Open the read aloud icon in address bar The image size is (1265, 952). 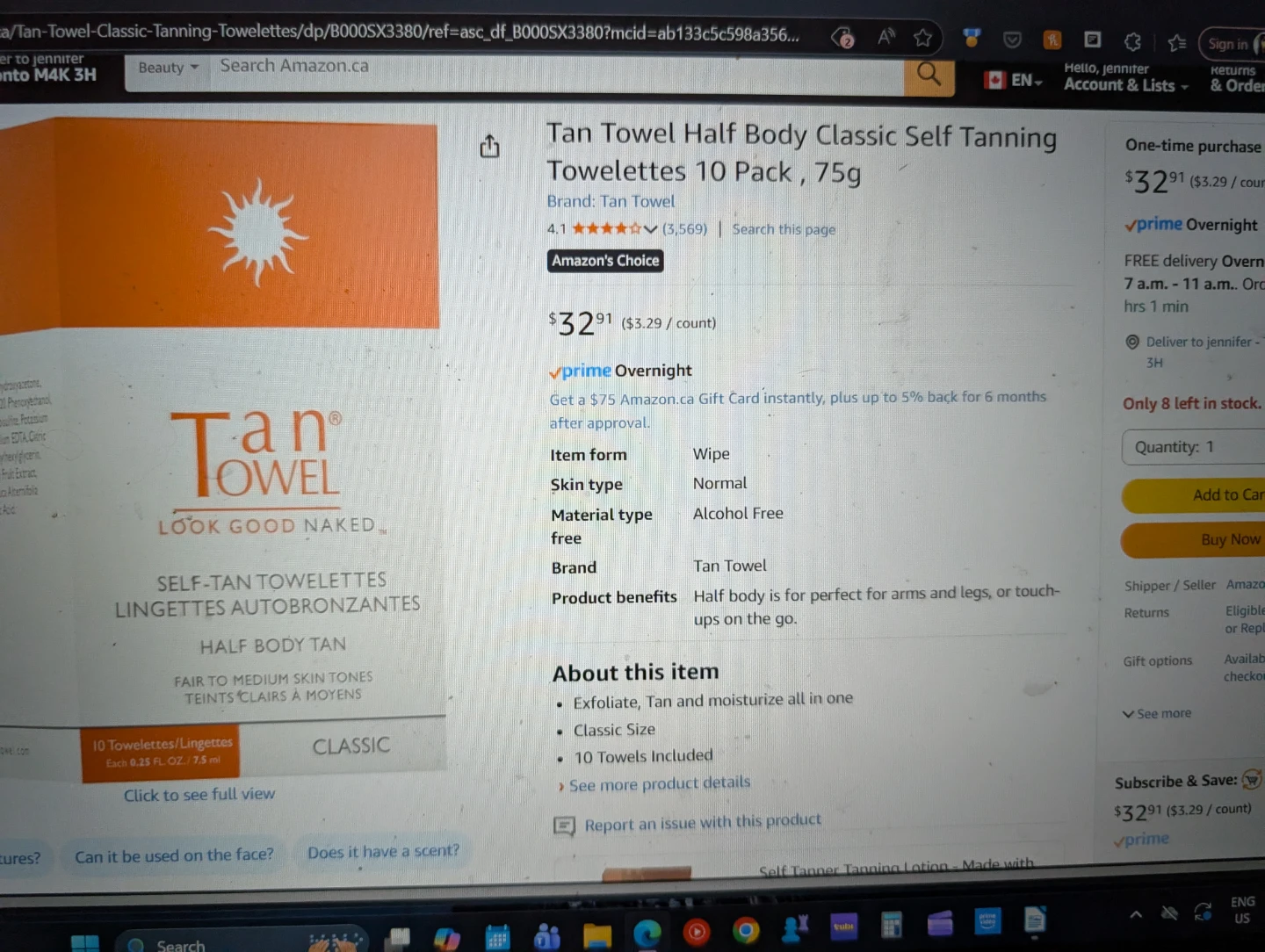click(885, 37)
